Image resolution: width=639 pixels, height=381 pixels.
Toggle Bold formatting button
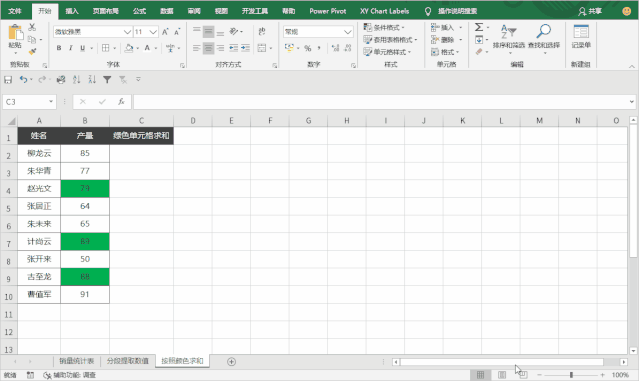click(x=59, y=48)
